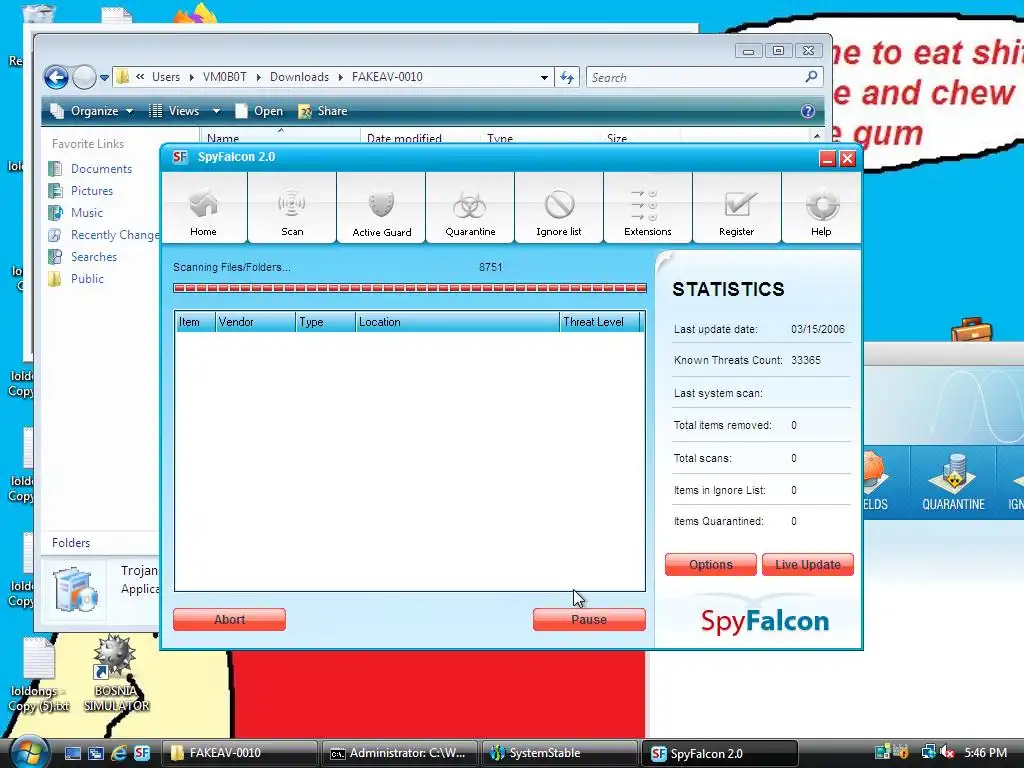1024x768 pixels.
Task: Run Live Update in SpyFalcon
Action: 808,564
